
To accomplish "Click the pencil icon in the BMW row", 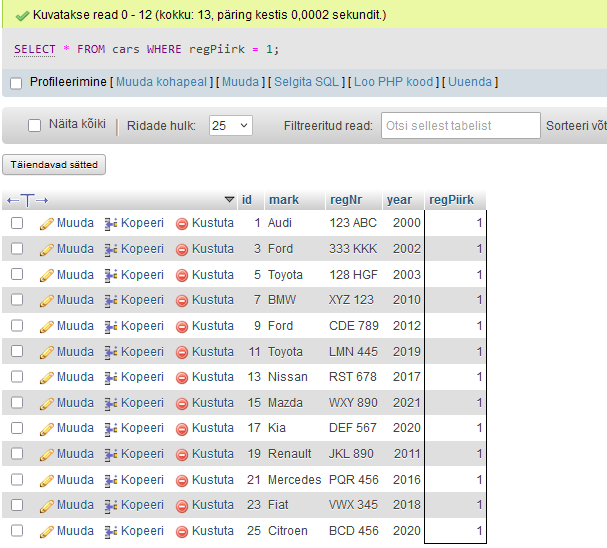I will [x=47, y=300].
